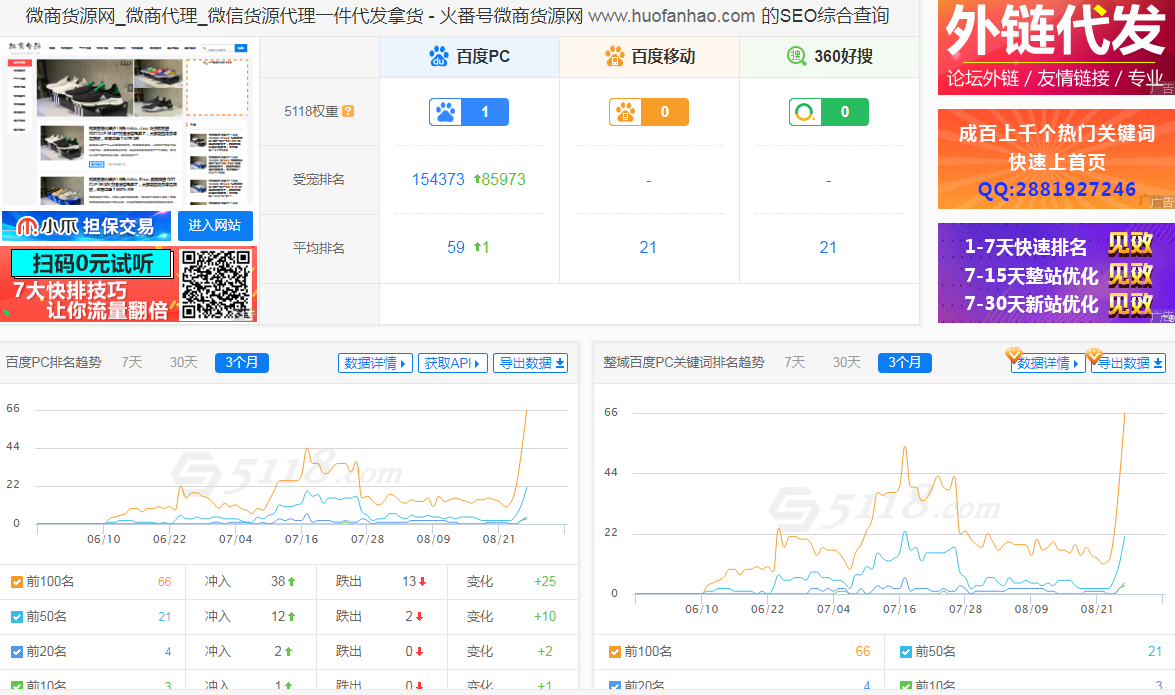Click the 5118 weight help question icon
This screenshot has width=1175, height=695.
click(348, 111)
